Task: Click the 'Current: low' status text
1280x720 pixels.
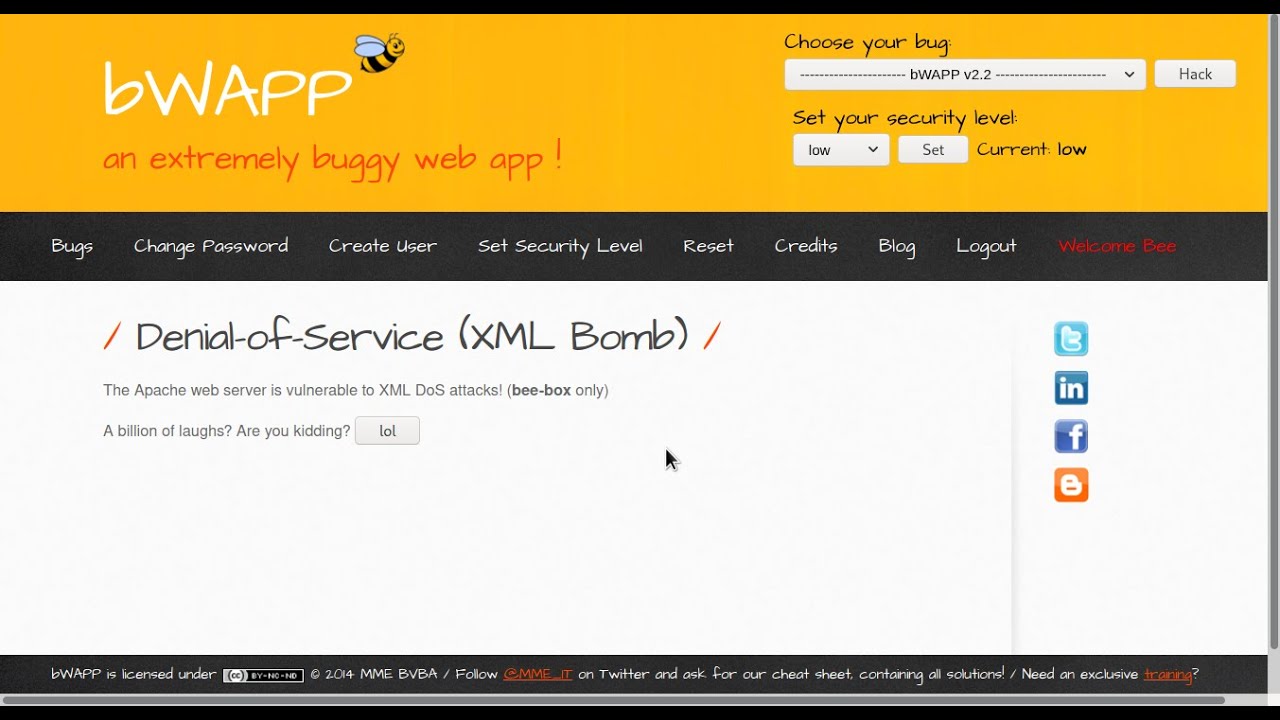Action: point(1032,150)
